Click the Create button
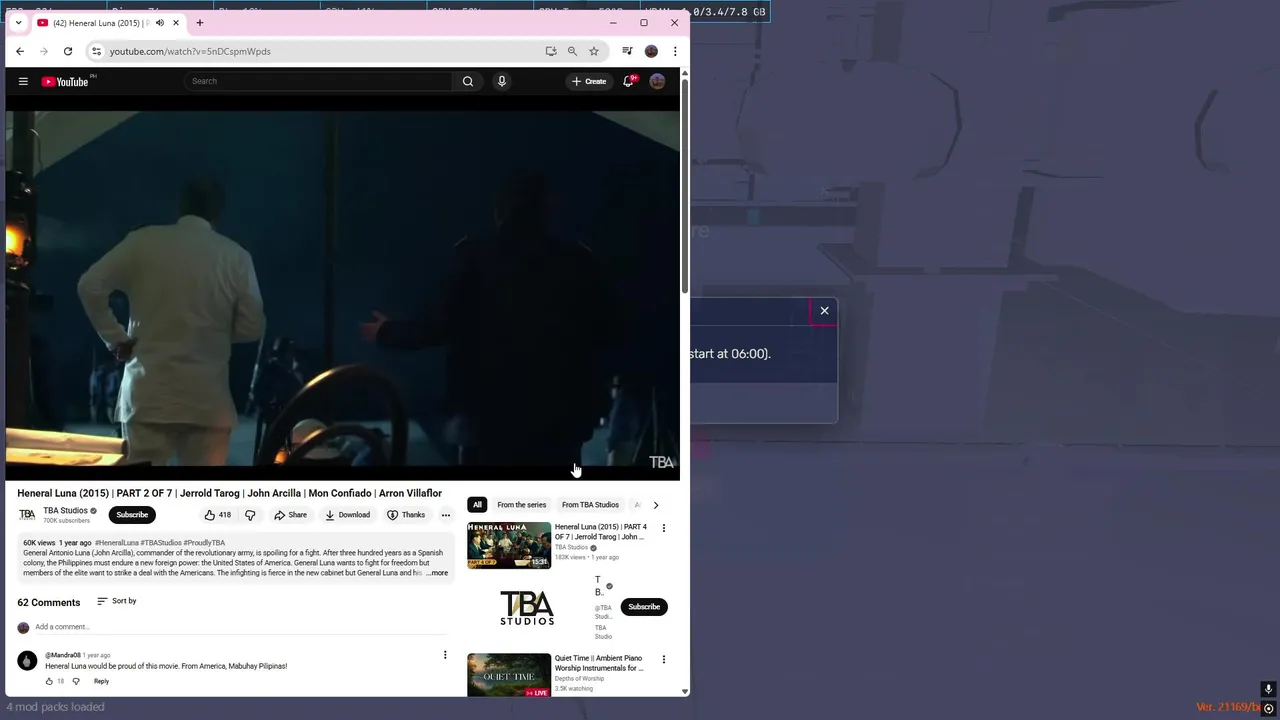Viewport: 1280px width, 720px height. click(588, 81)
